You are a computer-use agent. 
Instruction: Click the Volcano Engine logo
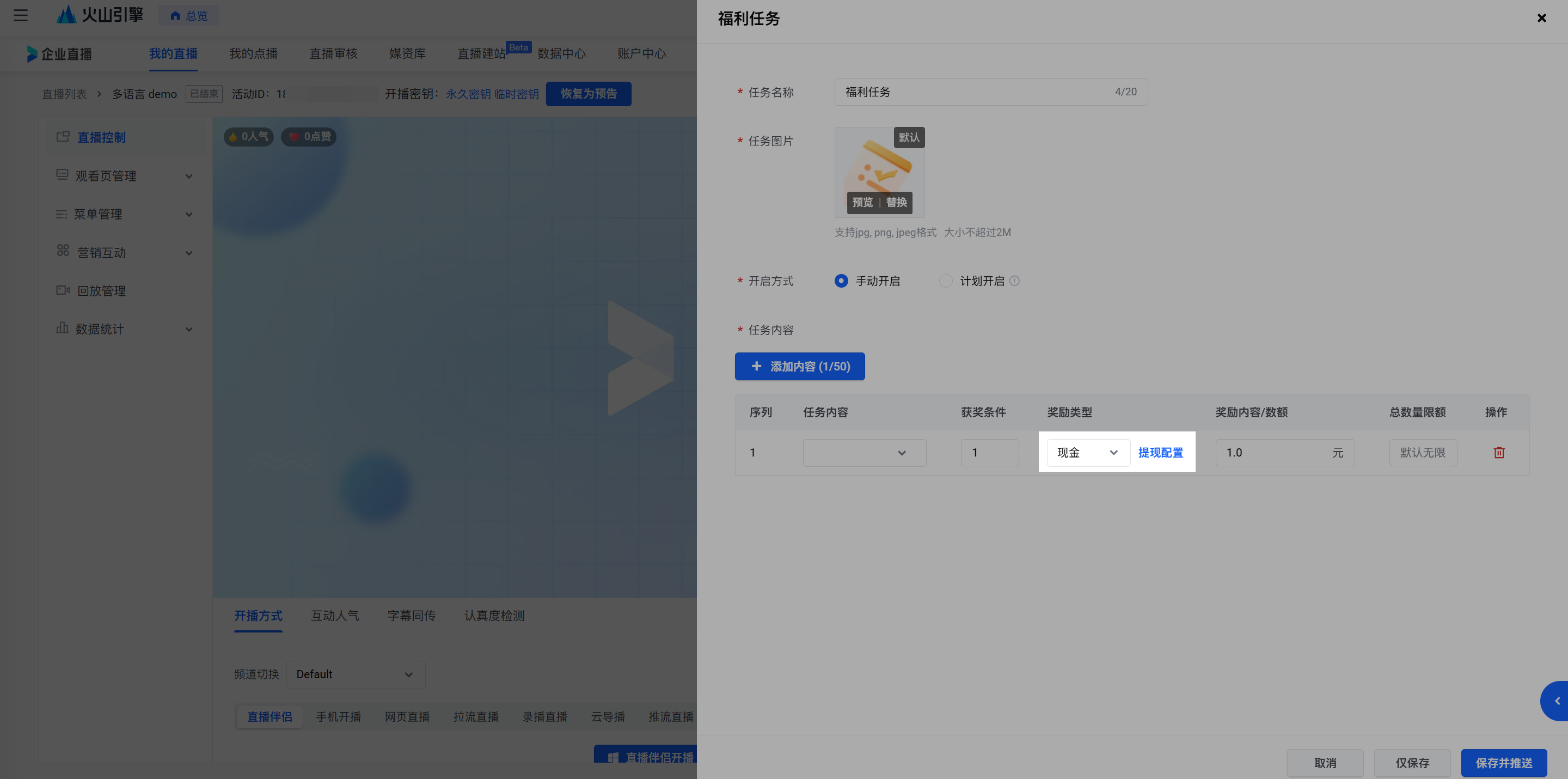[100, 15]
